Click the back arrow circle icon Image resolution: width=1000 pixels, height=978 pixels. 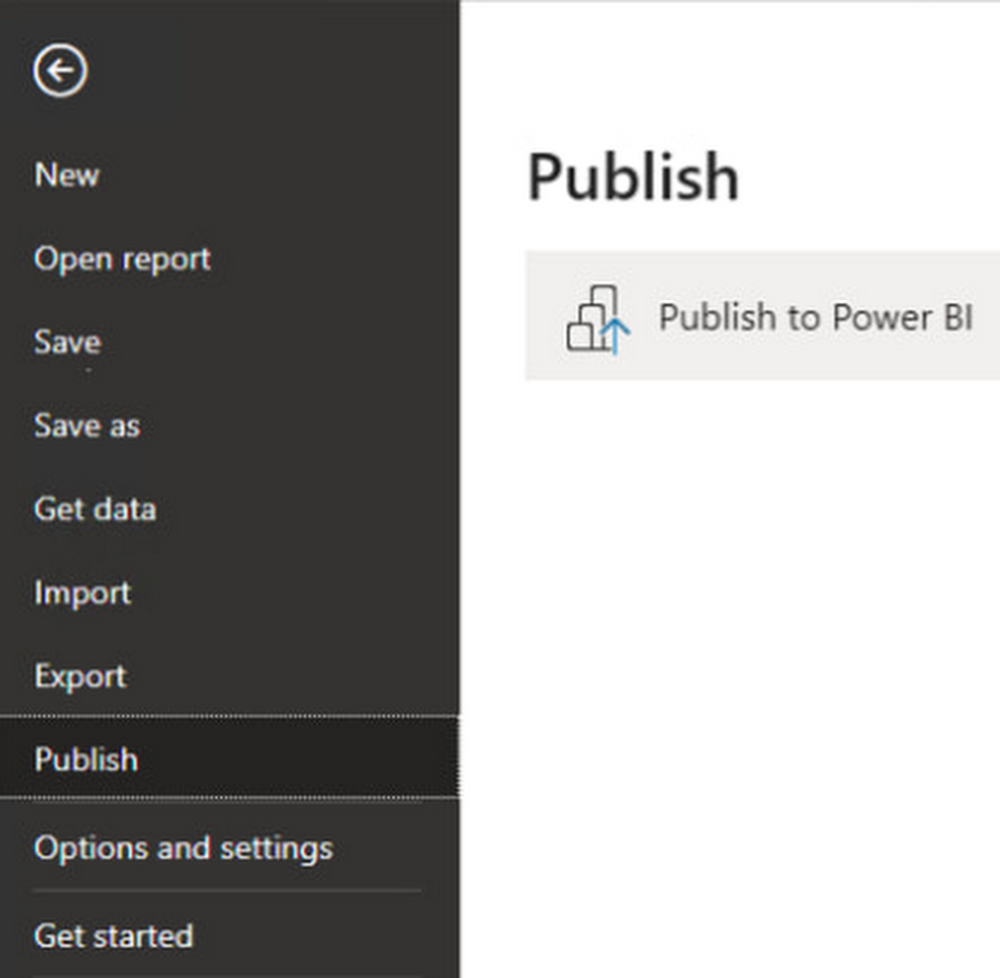tap(60, 72)
